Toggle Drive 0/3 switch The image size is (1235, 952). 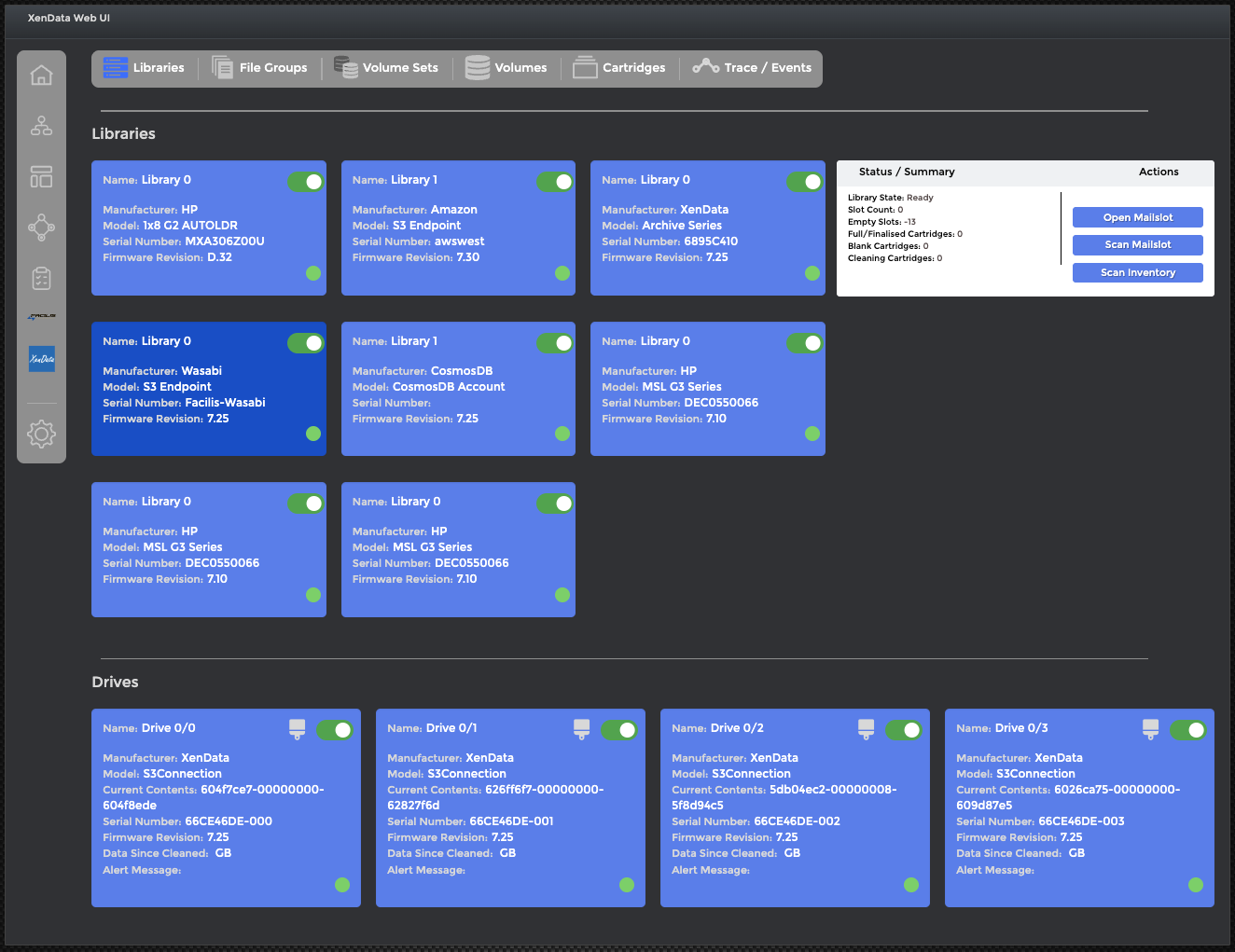[1188, 730]
